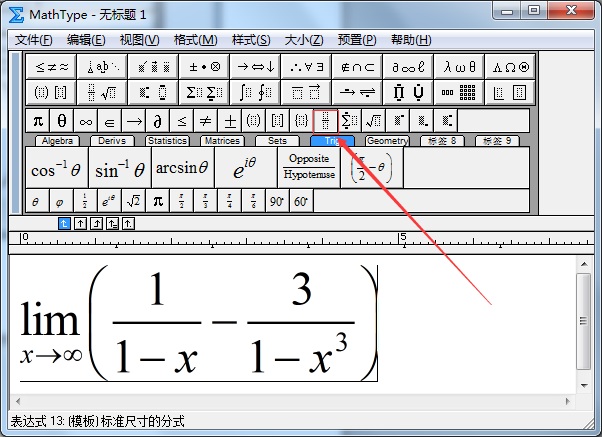The width and height of the screenshot is (602, 437).
Task: Insert the e^iθ expression
Action: tap(246, 168)
